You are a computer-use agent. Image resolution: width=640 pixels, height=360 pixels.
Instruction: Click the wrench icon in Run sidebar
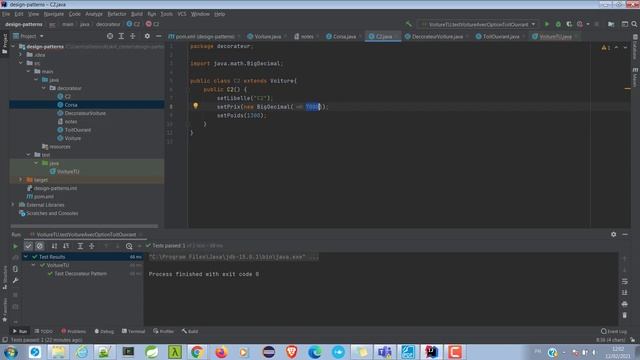pyautogui.click(x=15, y=280)
